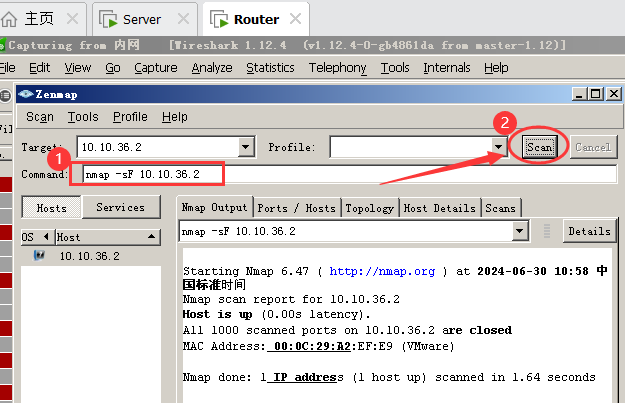Close the Router VM tab
The image size is (625, 403).
tap(295, 18)
